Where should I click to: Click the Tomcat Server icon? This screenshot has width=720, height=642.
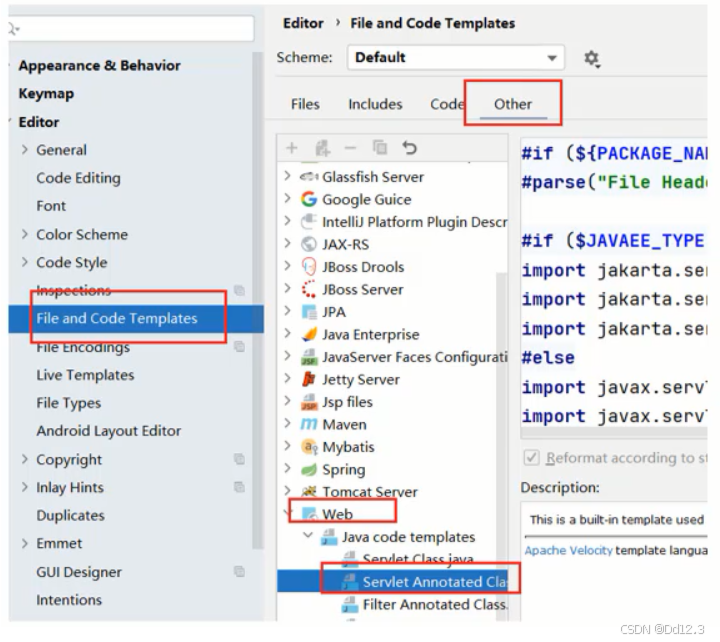click(x=309, y=491)
